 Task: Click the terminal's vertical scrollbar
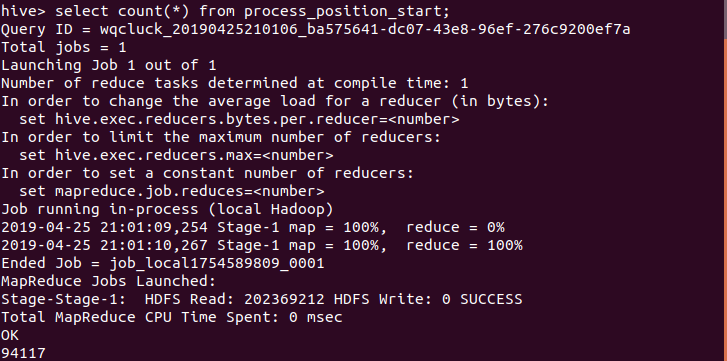[725, 181]
